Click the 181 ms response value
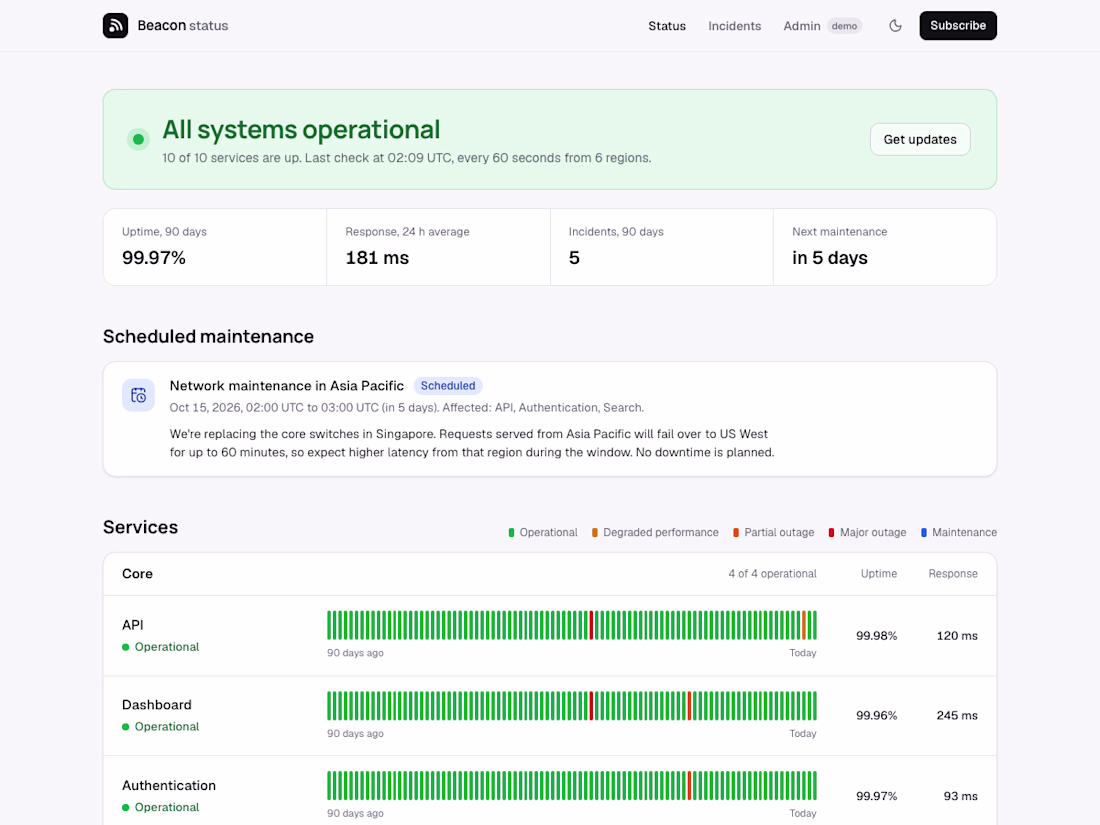 [x=377, y=258]
